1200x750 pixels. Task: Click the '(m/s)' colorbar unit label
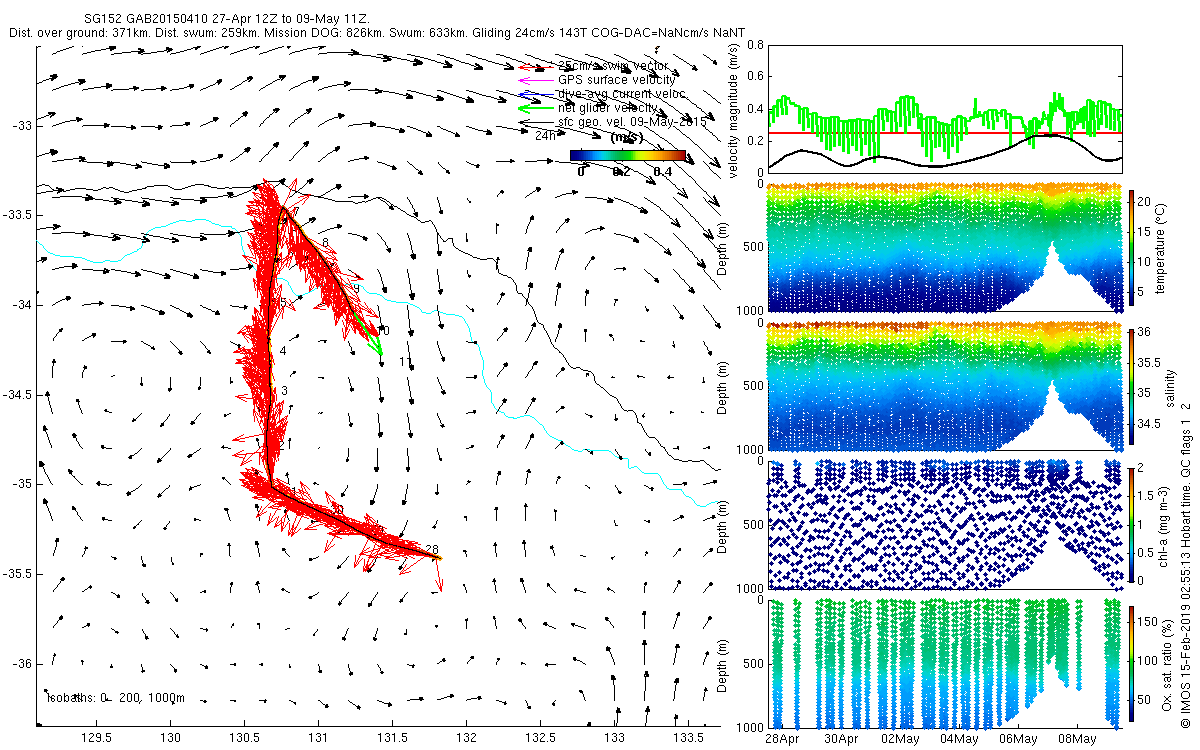pos(627,137)
